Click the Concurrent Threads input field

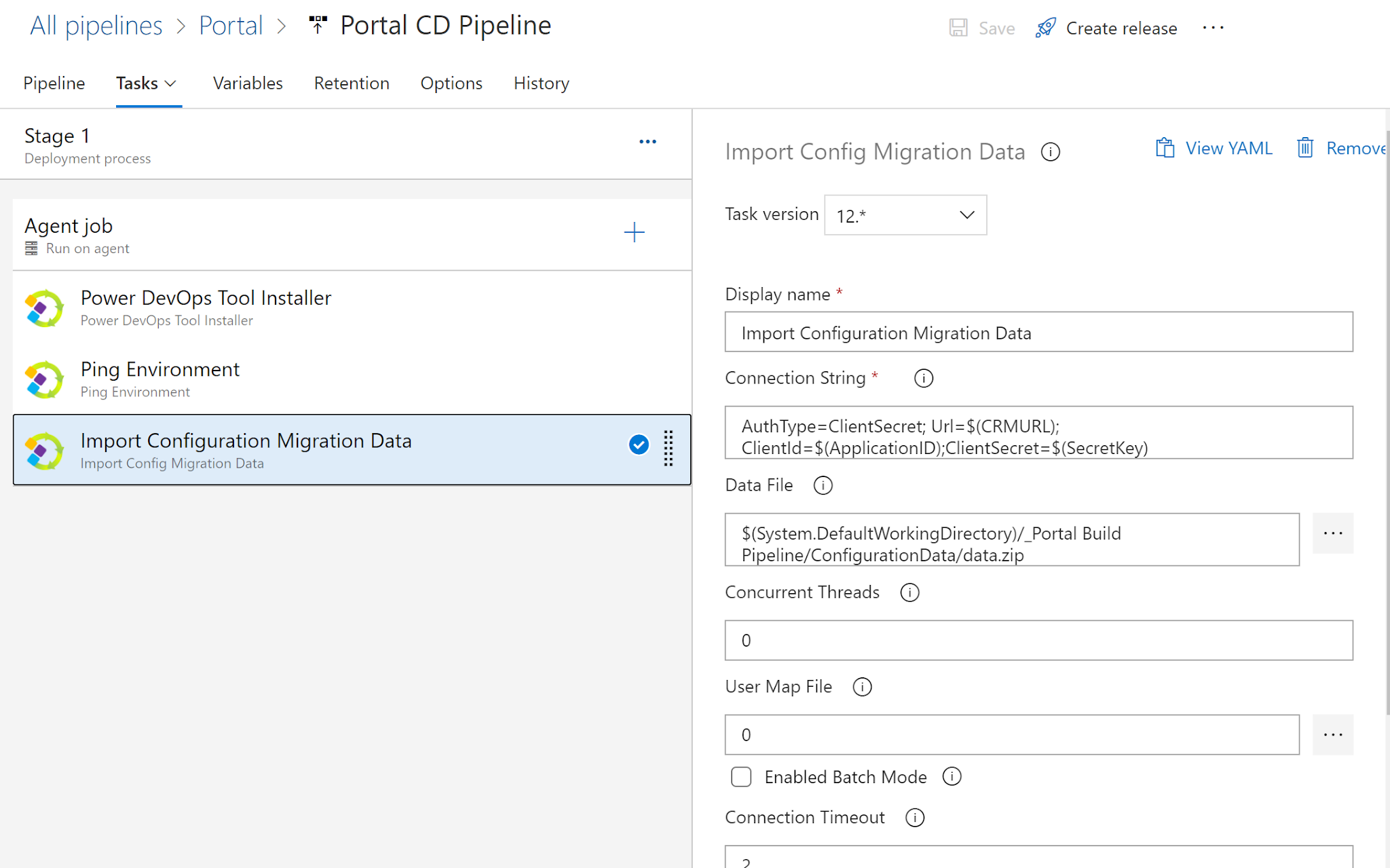pos(1038,640)
